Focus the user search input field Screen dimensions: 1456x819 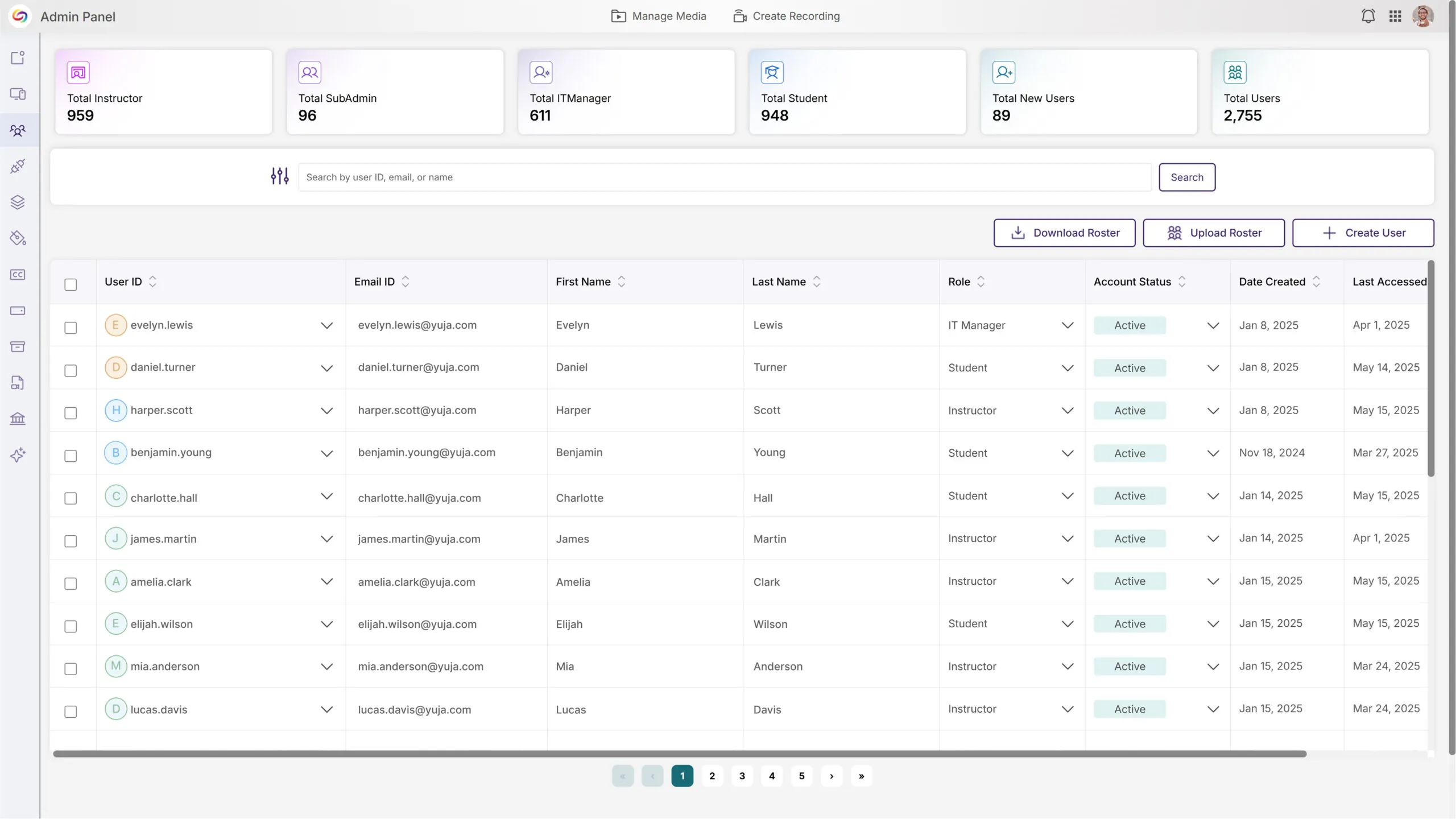725,177
